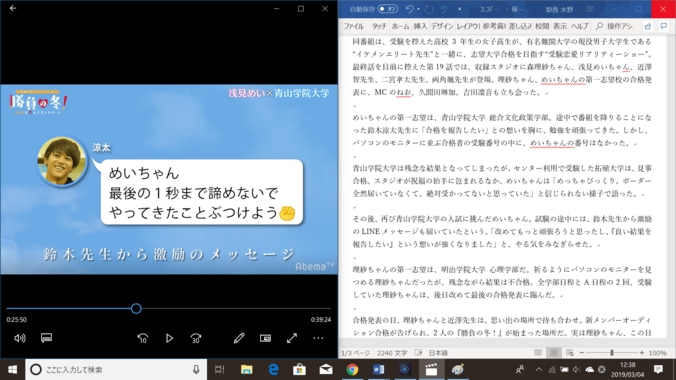Click the Word zoom slider handle
676x380 pixels.
click(612, 353)
